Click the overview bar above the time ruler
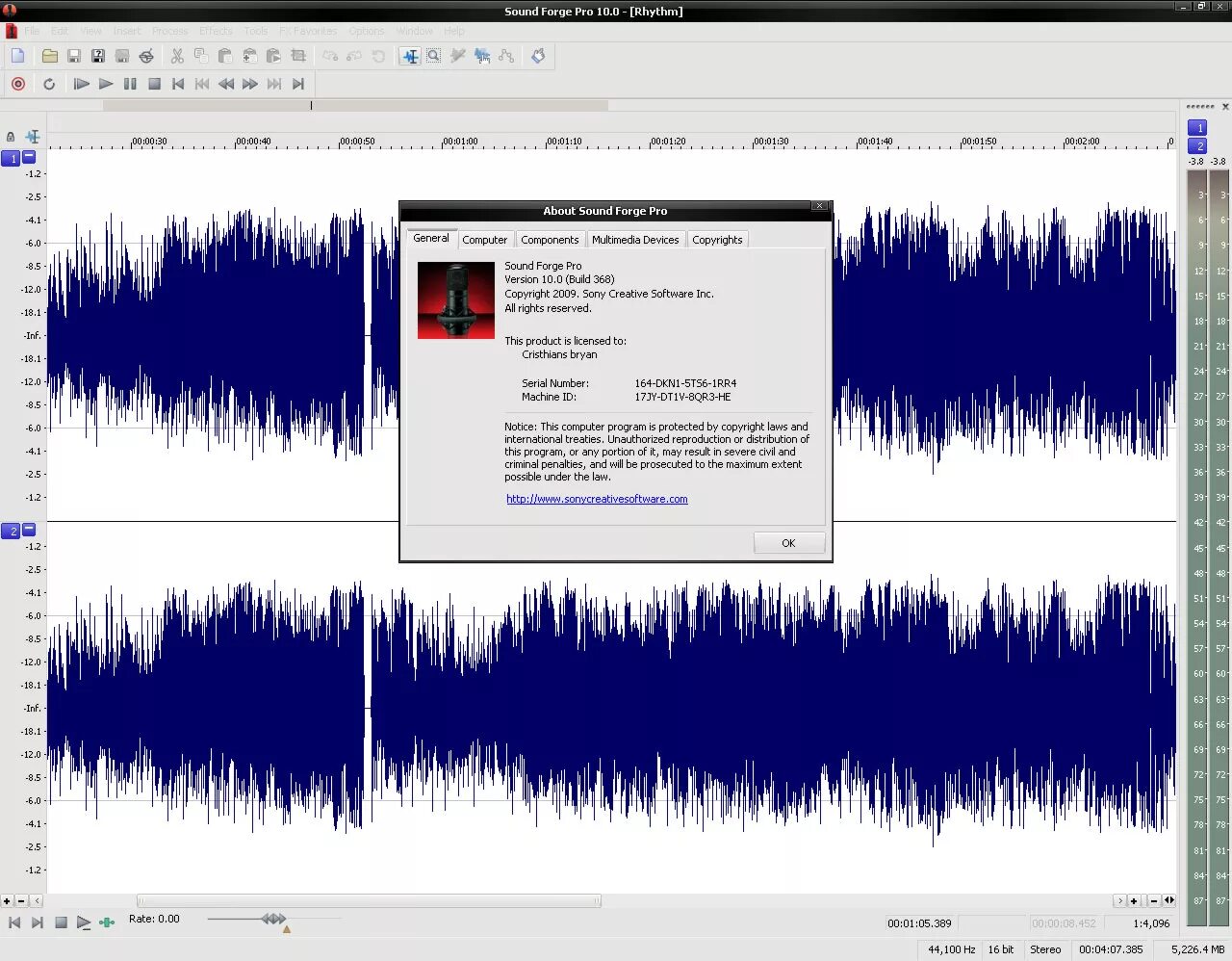Image resolution: width=1232 pixels, height=961 pixels. pyautogui.click(x=355, y=105)
